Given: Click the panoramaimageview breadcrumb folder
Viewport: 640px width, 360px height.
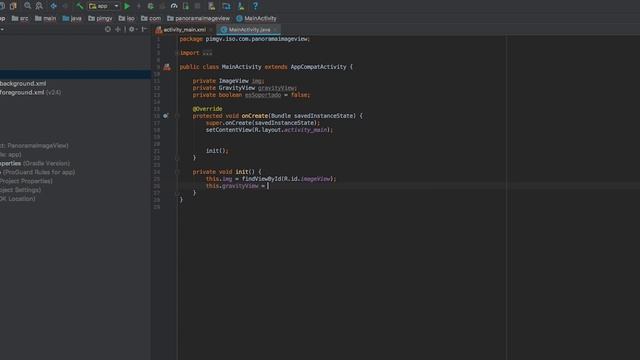Looking at the screenshot, I should point(198,18).
